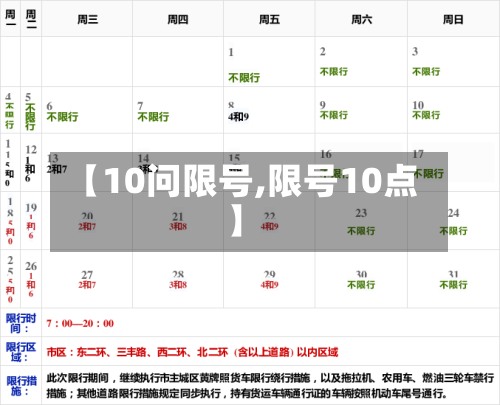The height and width of the screenshot is (405, 500).
Task: Click the 不限行 text for date 10
Action: (426, 115)
